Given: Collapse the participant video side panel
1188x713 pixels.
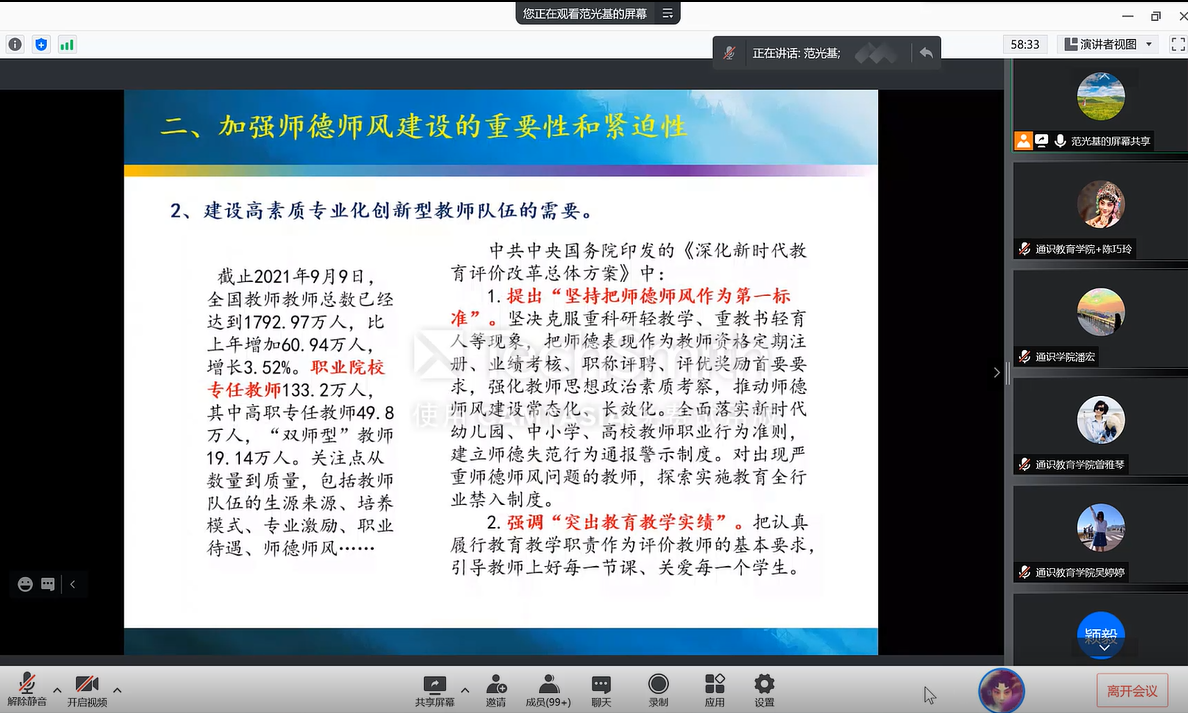Looking at the screenshot, I should (995, 372).
